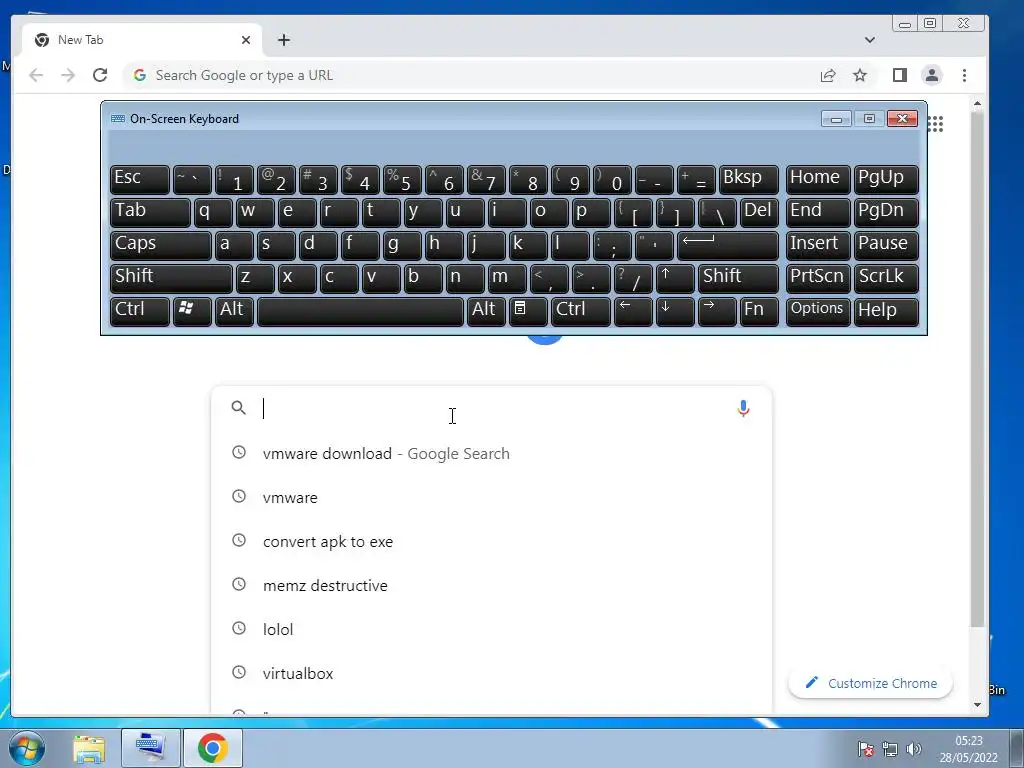Click the left arrow key on keyboard

coord(633,311)
